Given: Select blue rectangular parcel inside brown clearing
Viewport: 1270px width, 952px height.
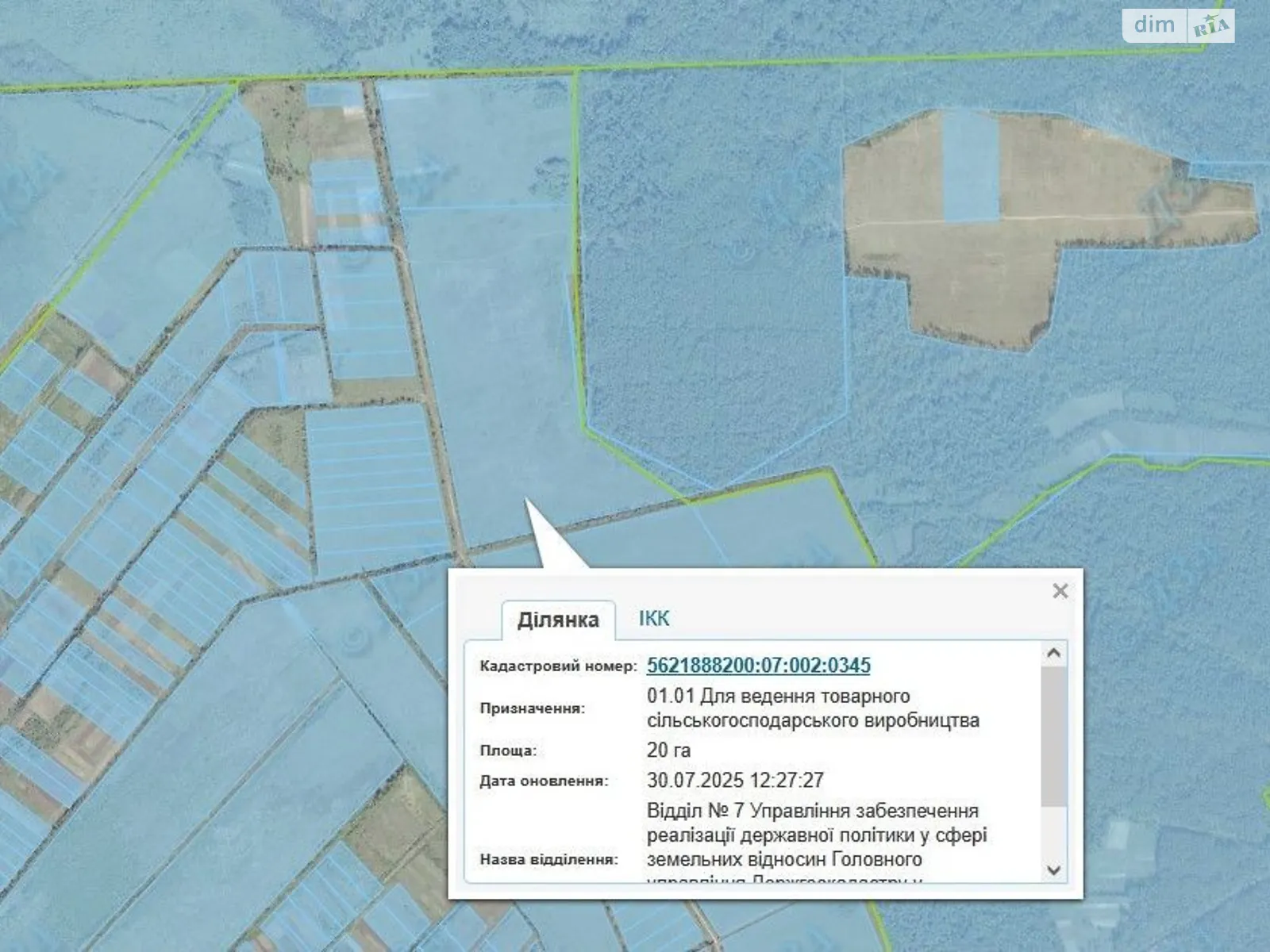Looking at the screenshot, I should pyautogui.click(x=969, y=167).
